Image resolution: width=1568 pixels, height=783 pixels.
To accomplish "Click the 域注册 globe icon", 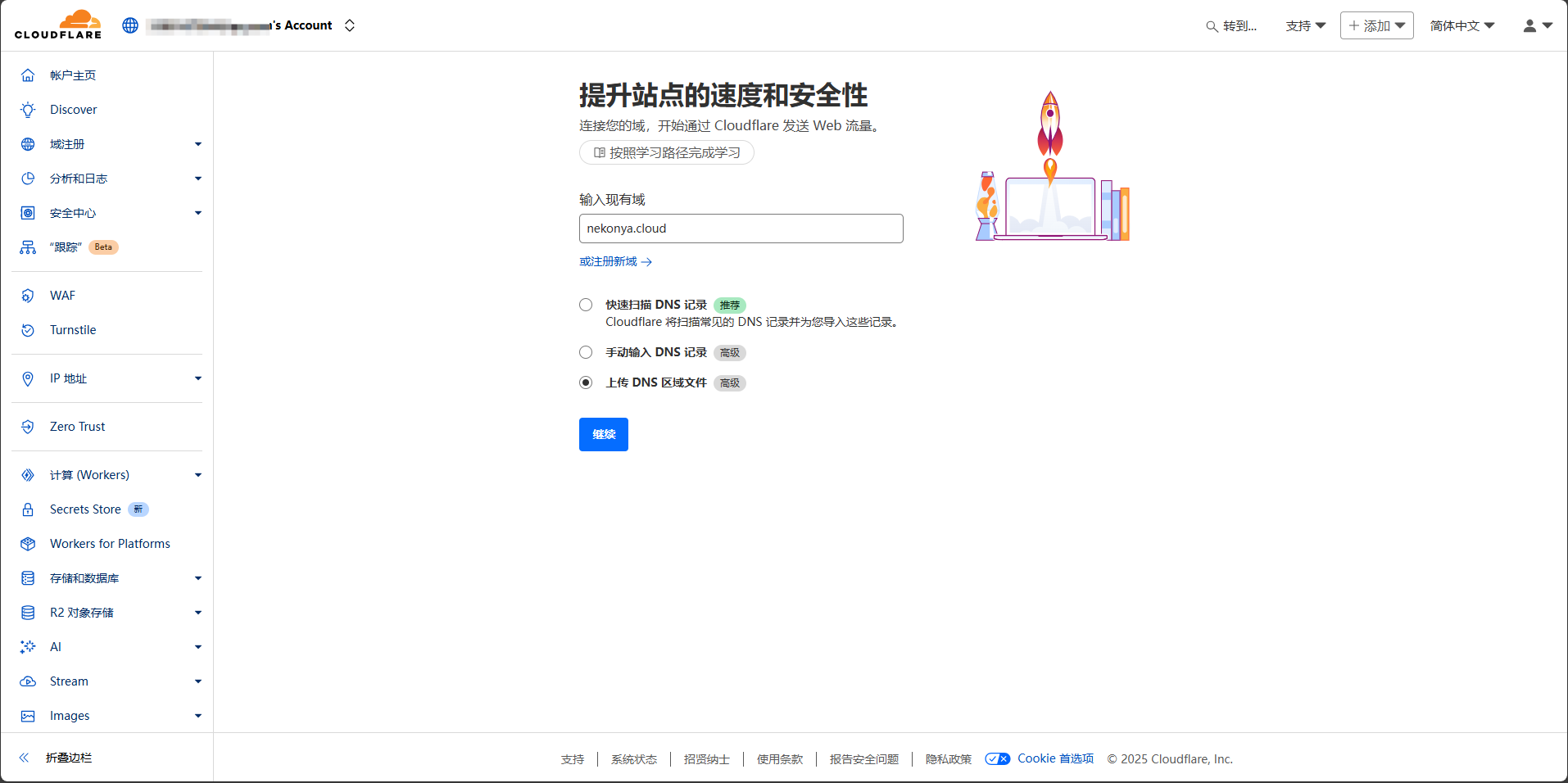I will (x=28, y=144).
